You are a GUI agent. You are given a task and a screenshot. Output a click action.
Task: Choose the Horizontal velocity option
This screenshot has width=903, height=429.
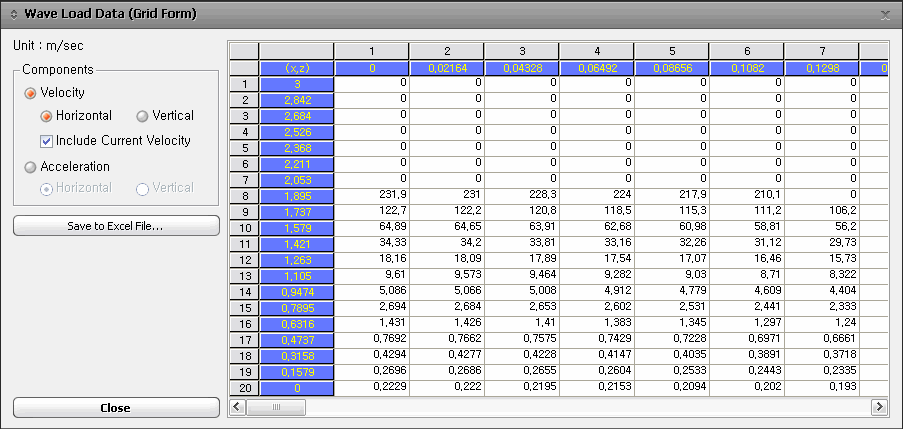point(47,116)
